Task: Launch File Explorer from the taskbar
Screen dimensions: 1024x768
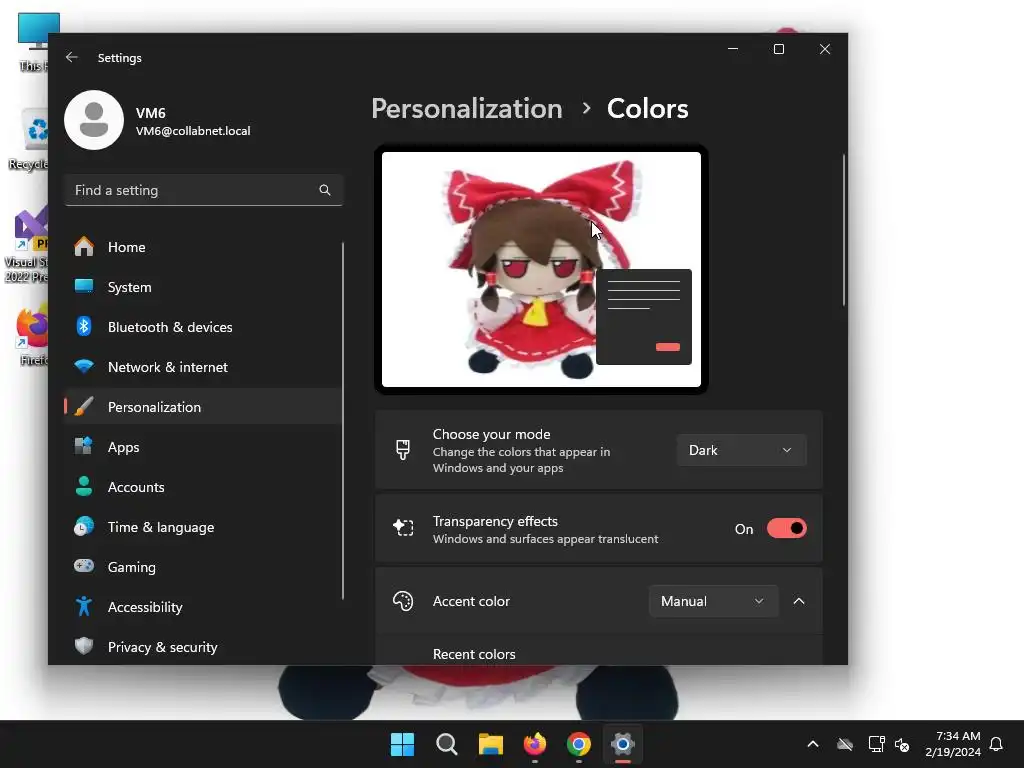Action: tap(490, 744)
